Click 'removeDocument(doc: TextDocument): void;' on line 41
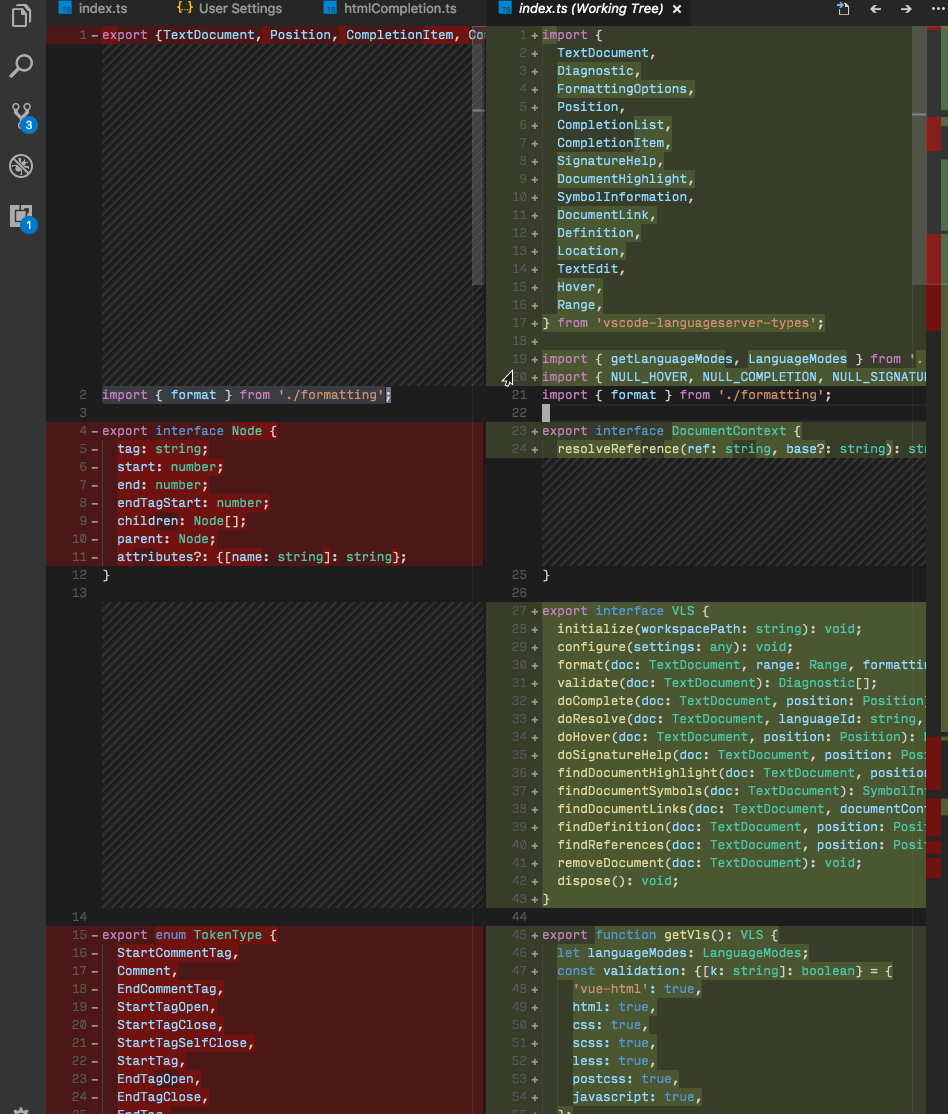This screenshot has height=1114, width=948. (709, 863)
